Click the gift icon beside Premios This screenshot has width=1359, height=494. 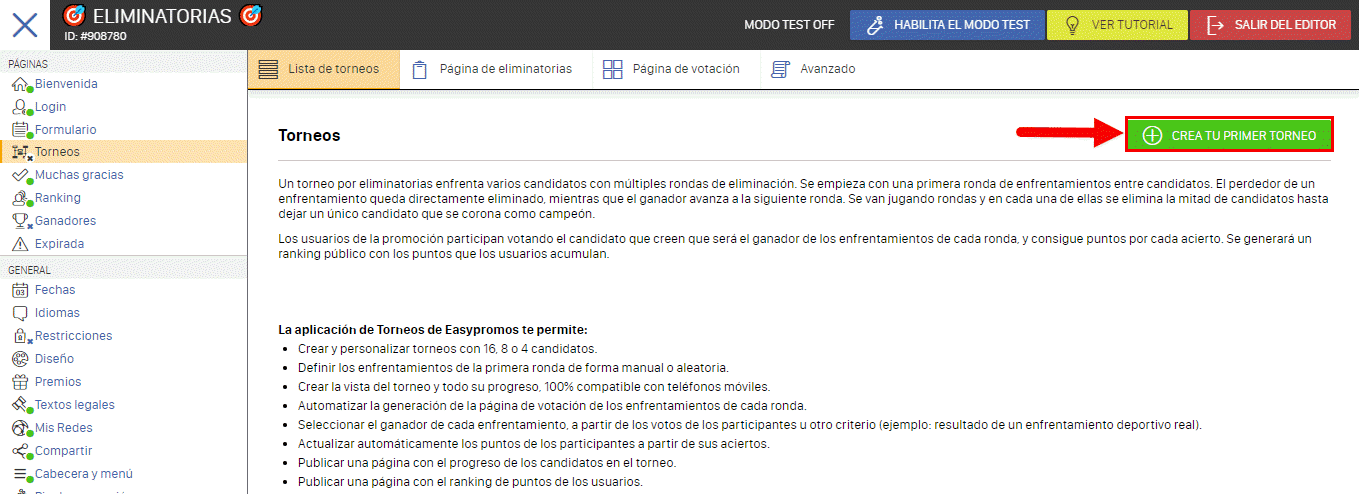(20, 382)
